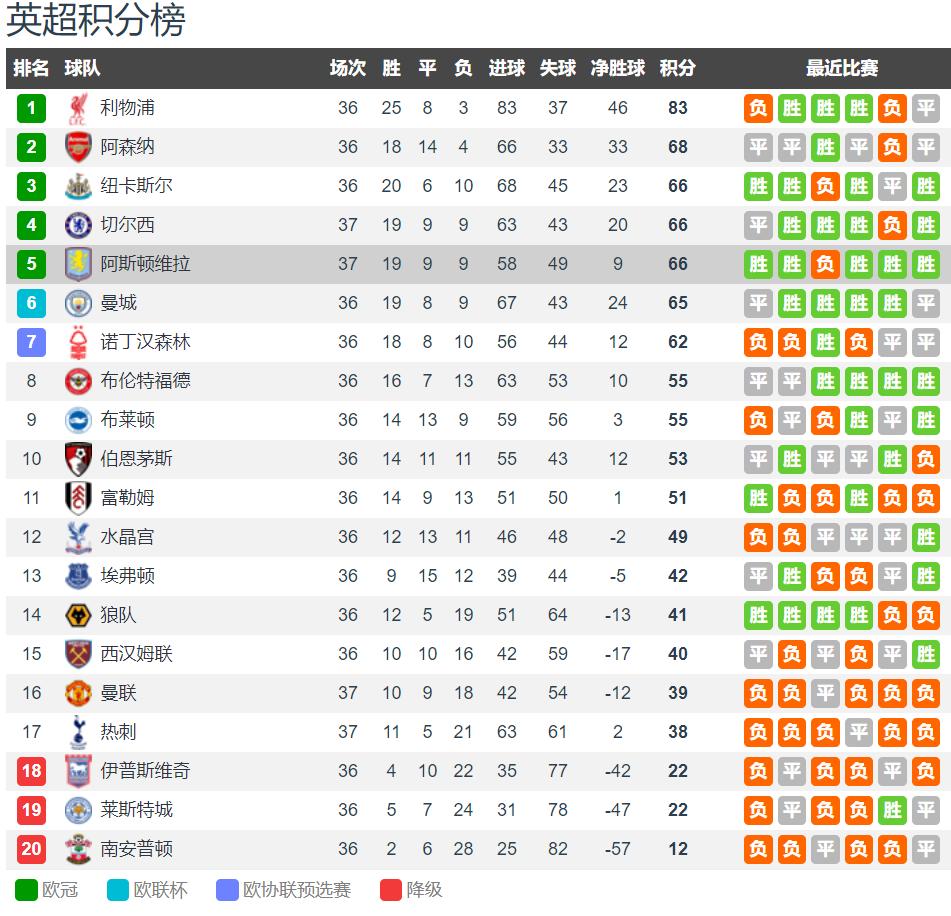Sort by 净胜球 column header

(617, 68)
